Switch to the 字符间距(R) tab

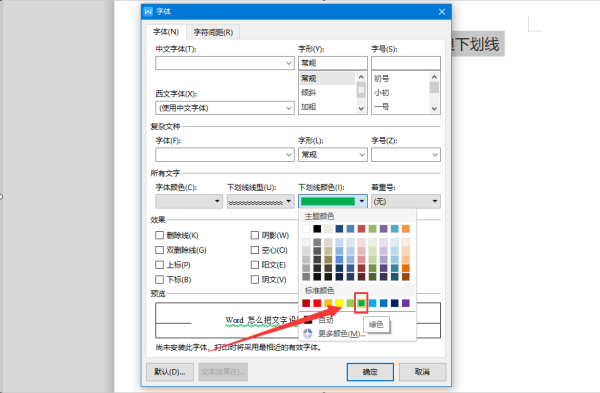point(213,32)
